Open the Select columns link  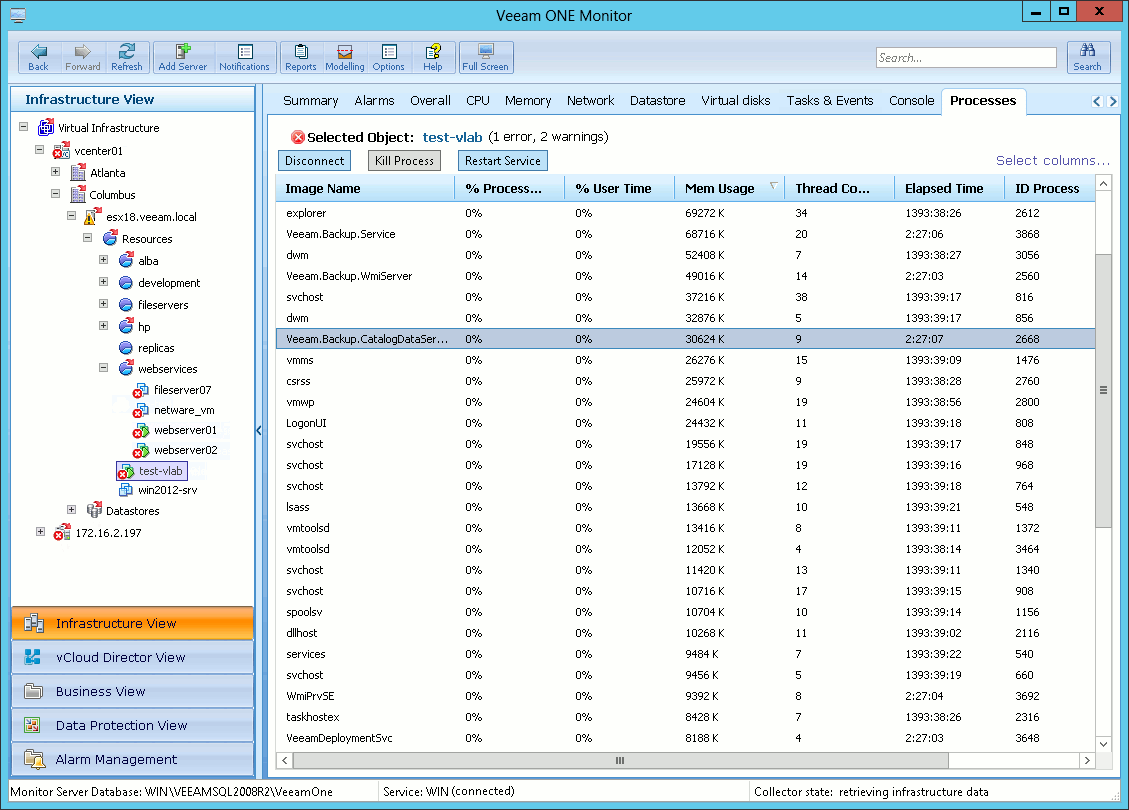(1053, 161)
